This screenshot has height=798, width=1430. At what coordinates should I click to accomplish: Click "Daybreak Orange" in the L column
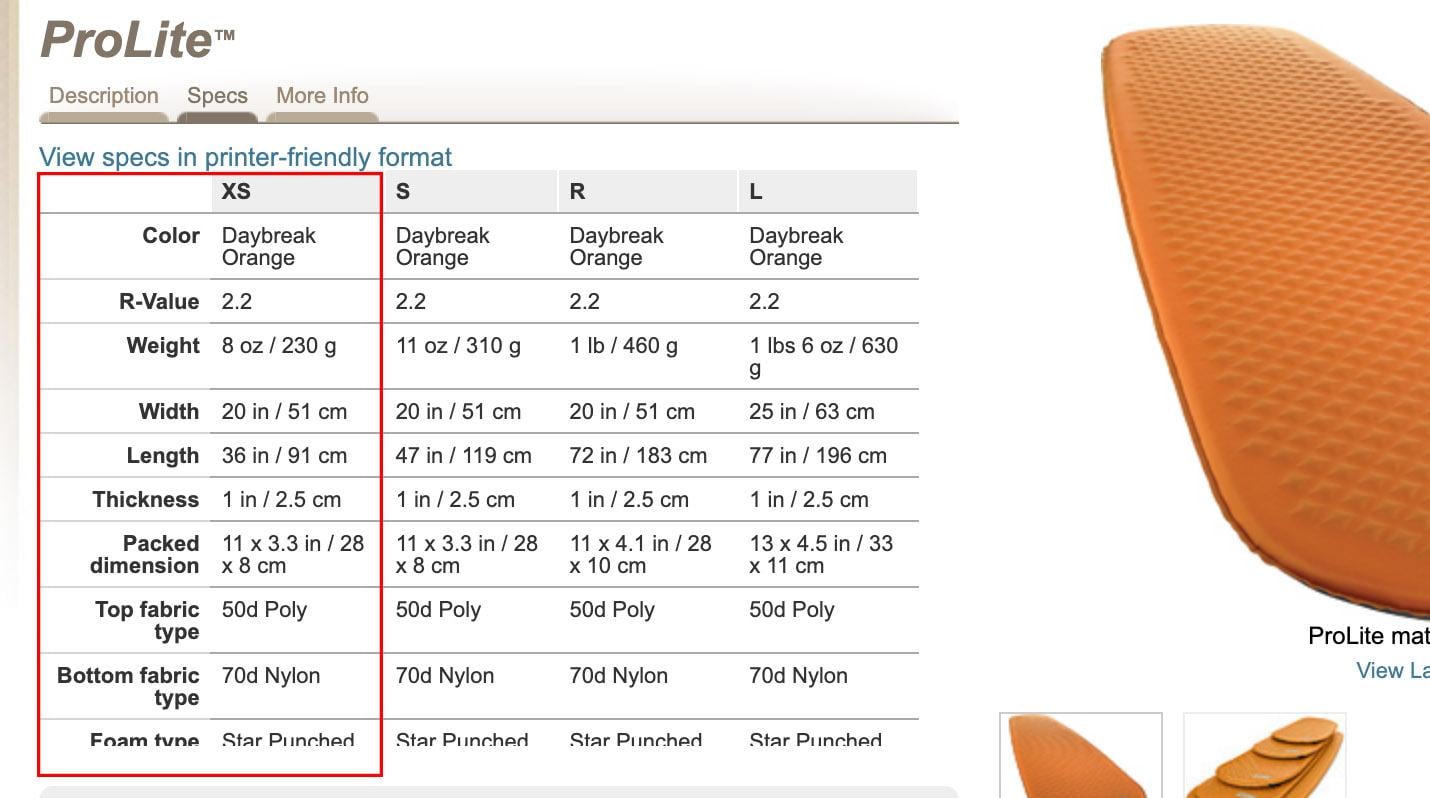point(796,247)
